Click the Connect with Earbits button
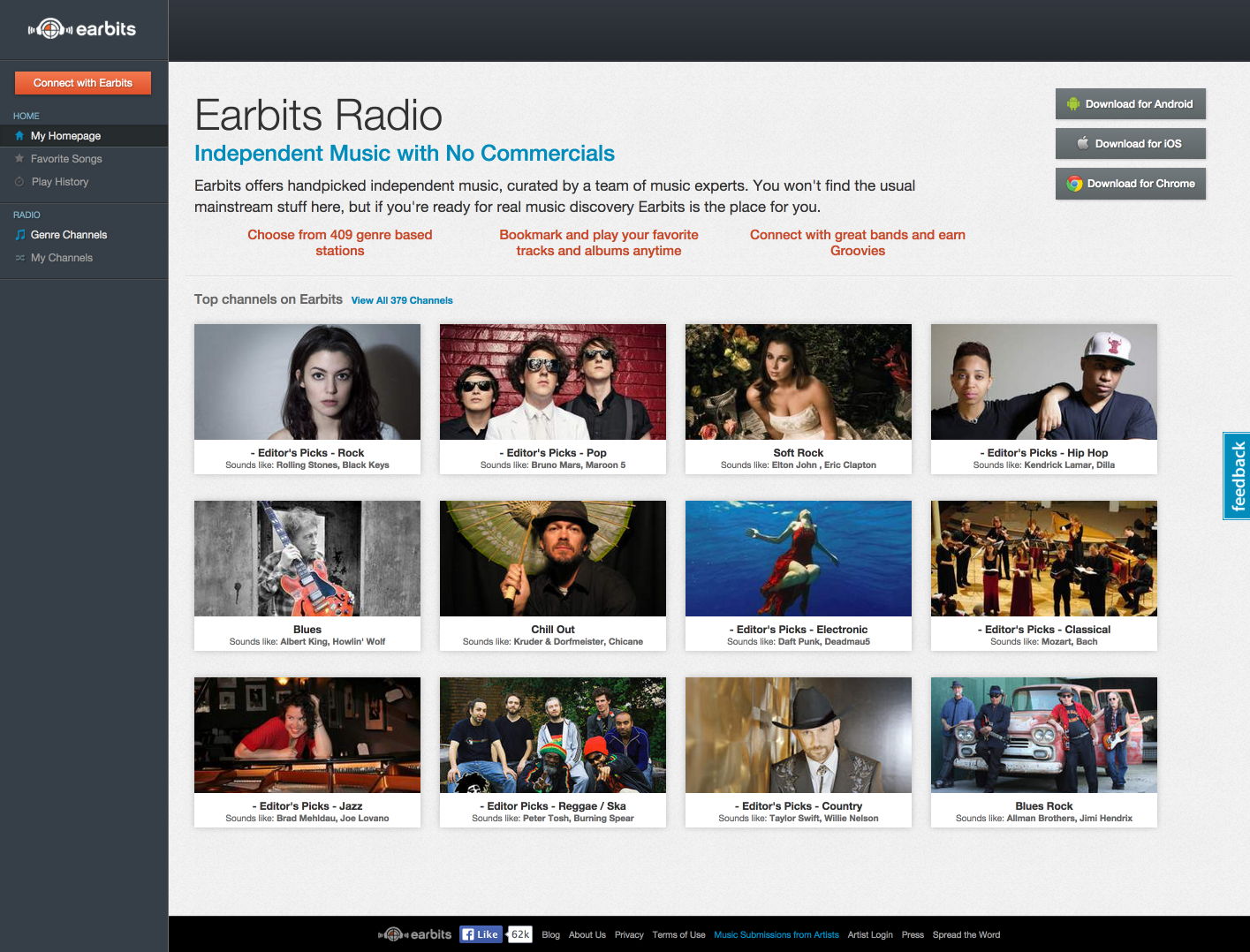 (83, 83)
